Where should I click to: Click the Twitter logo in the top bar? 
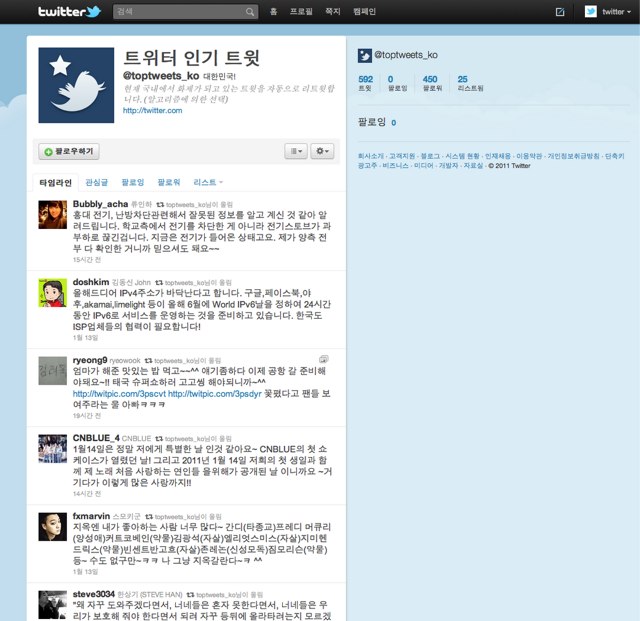point(69,11)
